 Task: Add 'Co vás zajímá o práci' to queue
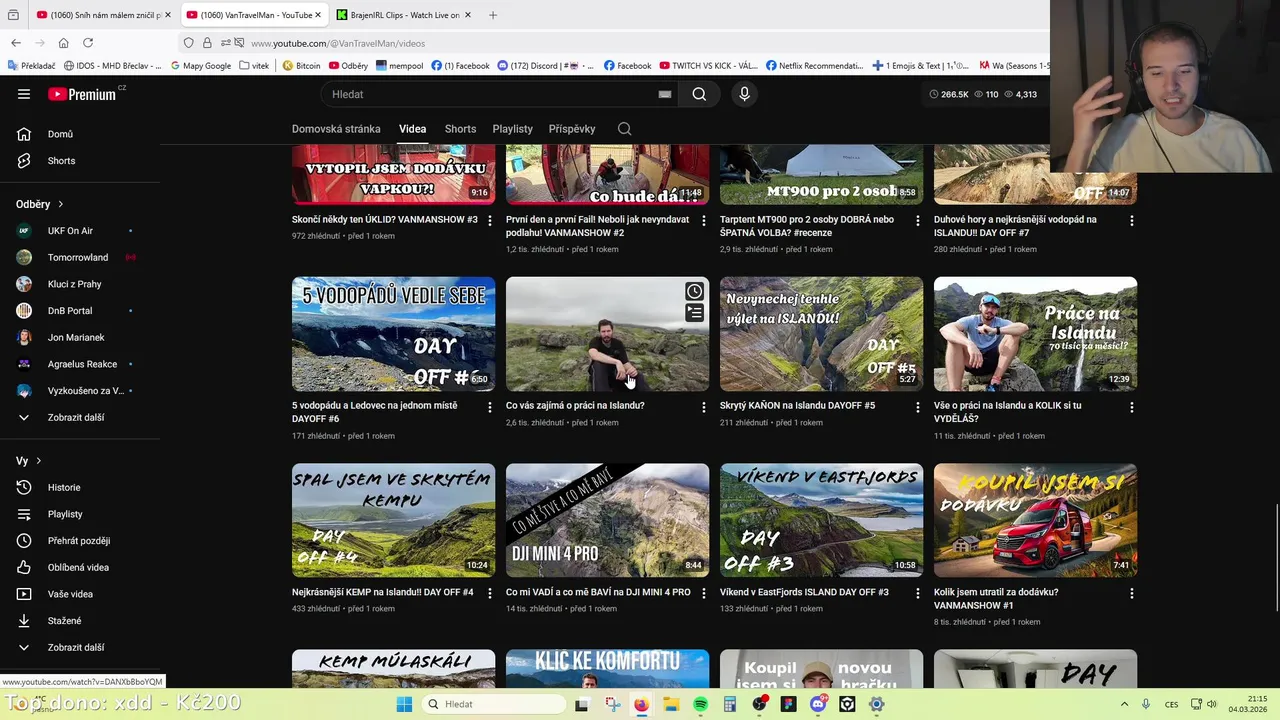click(694, 314)
